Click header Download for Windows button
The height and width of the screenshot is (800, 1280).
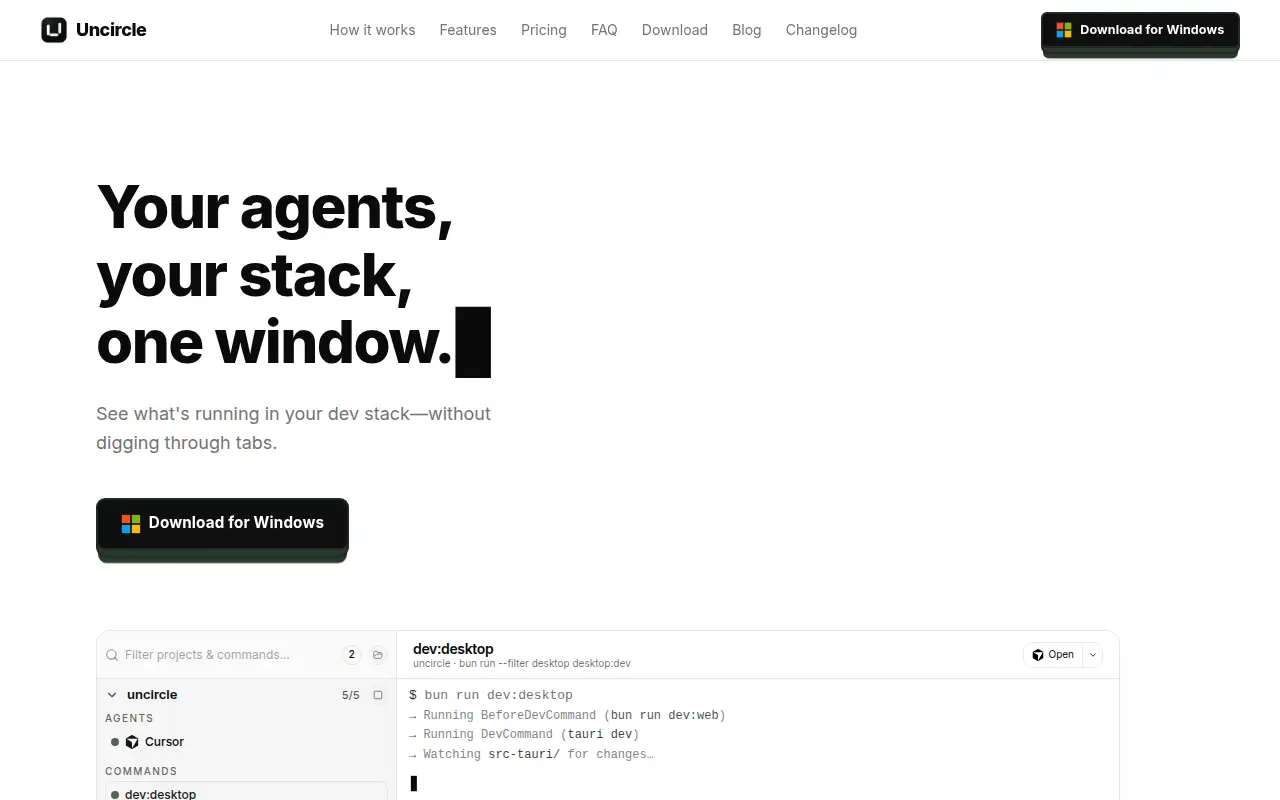(x=1140, y=30)
